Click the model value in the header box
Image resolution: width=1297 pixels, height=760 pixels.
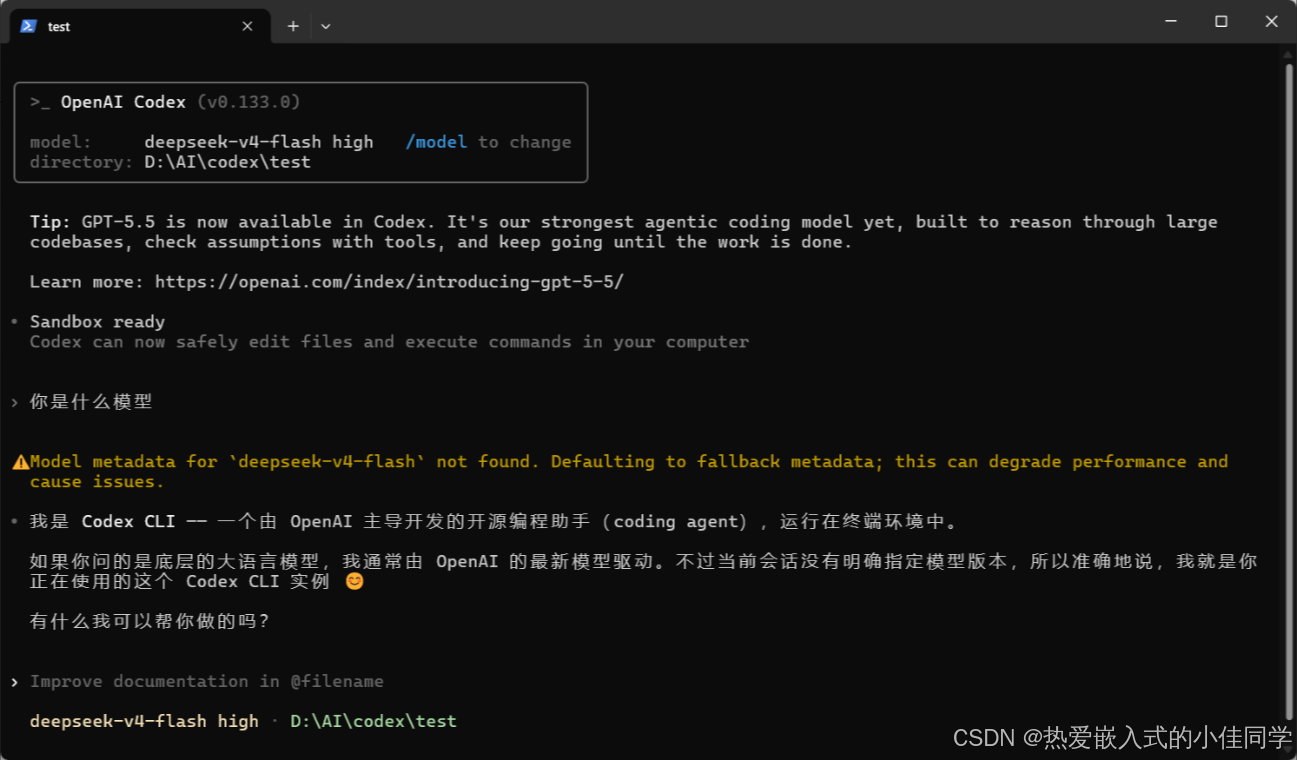tap(259, 142)
